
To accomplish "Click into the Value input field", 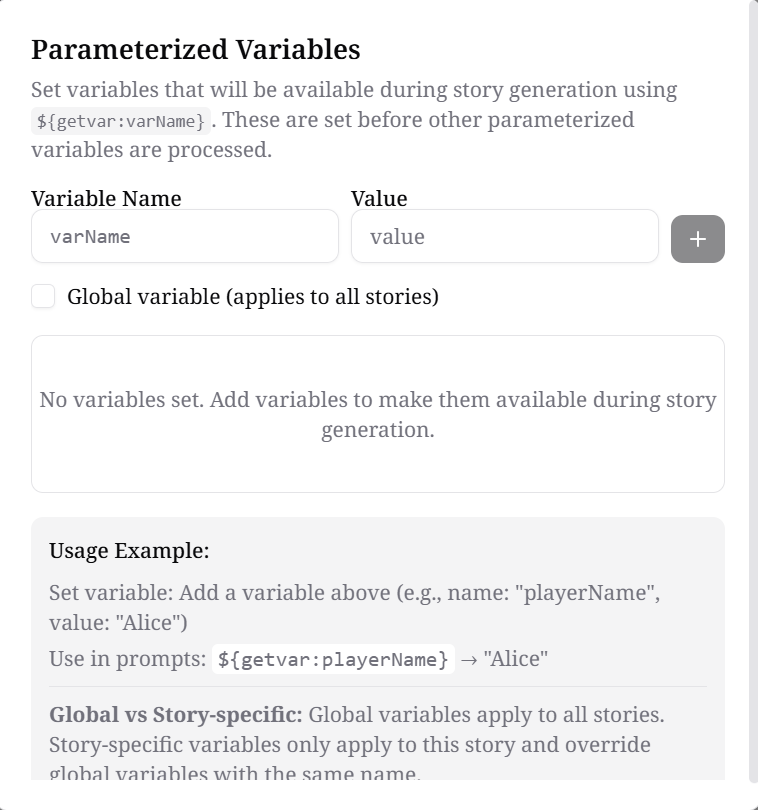I will pos(504,237).
